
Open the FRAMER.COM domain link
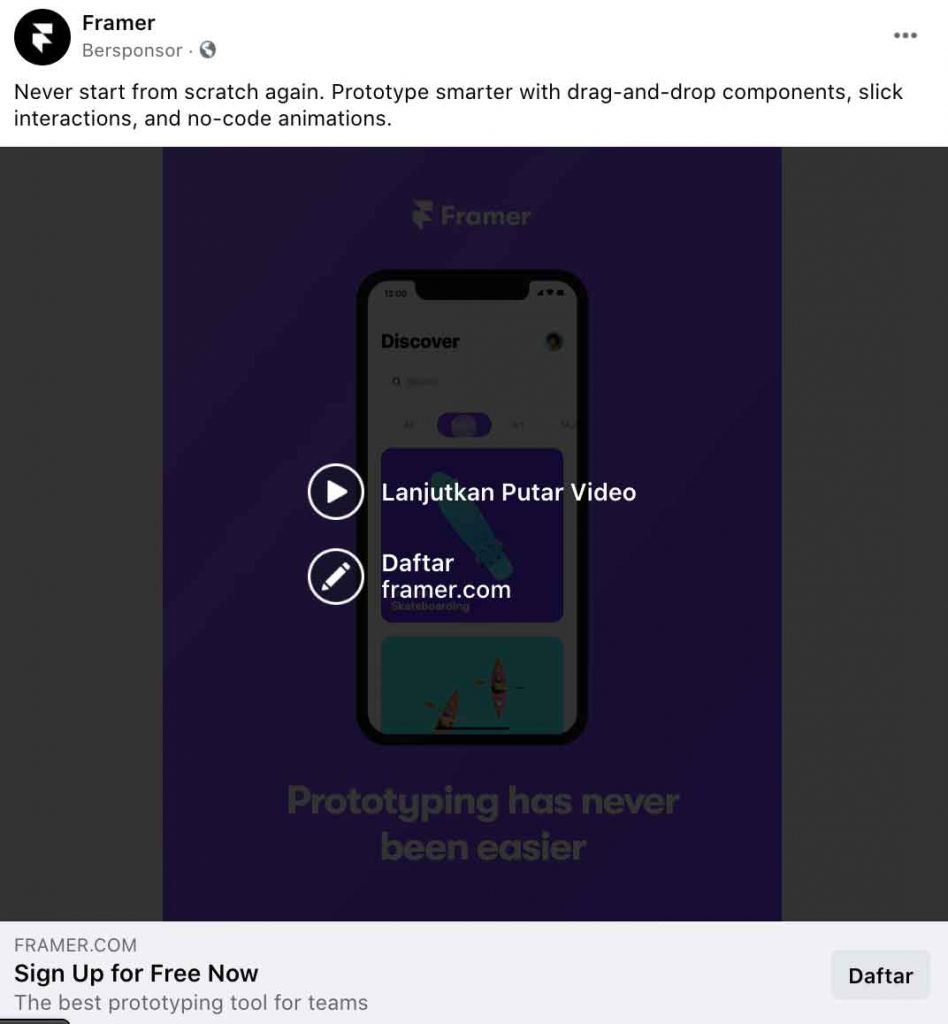pyautogui.click(x=76, y=945)
